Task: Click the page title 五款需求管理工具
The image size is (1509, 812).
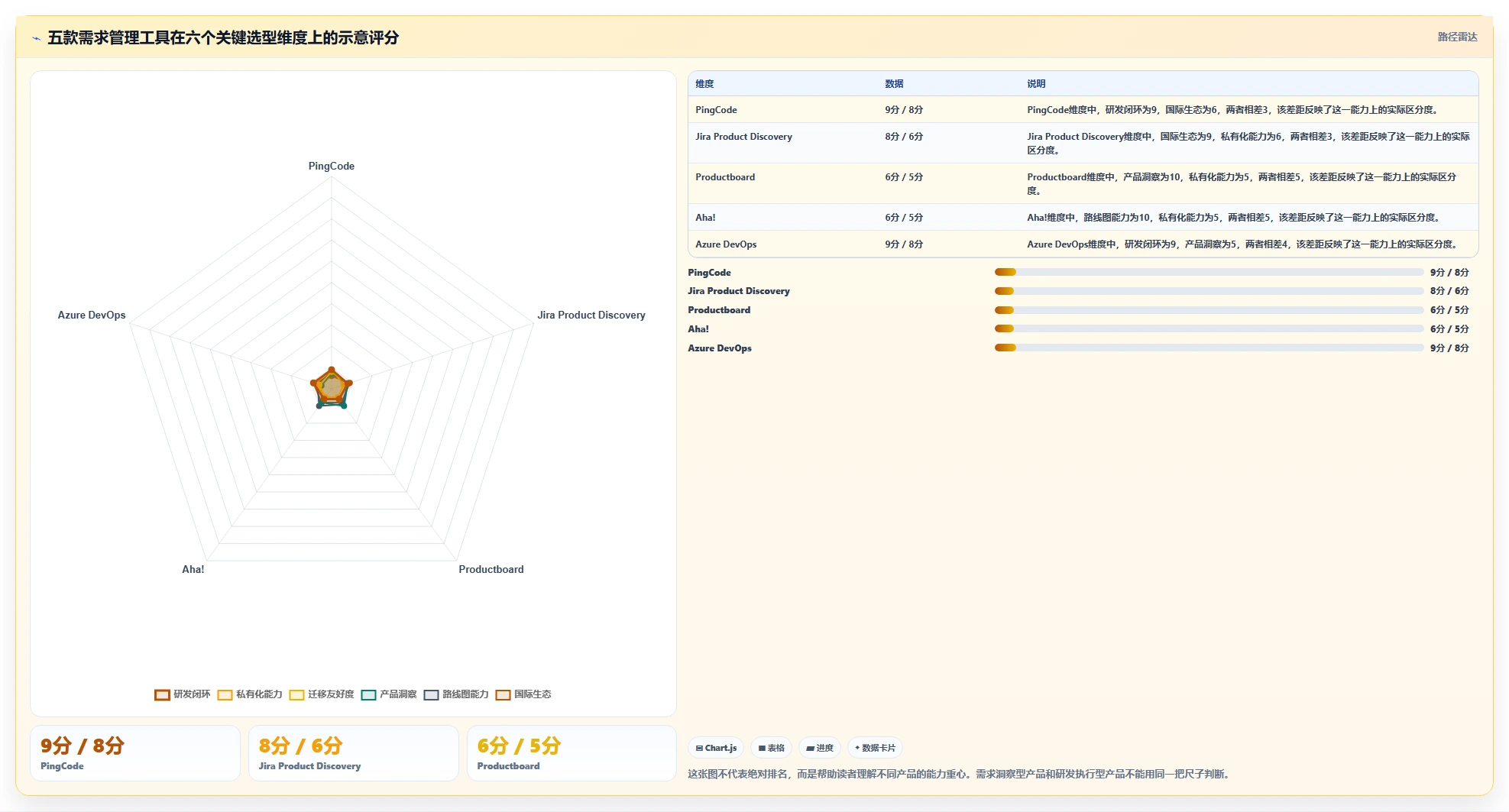Action: 223,37
